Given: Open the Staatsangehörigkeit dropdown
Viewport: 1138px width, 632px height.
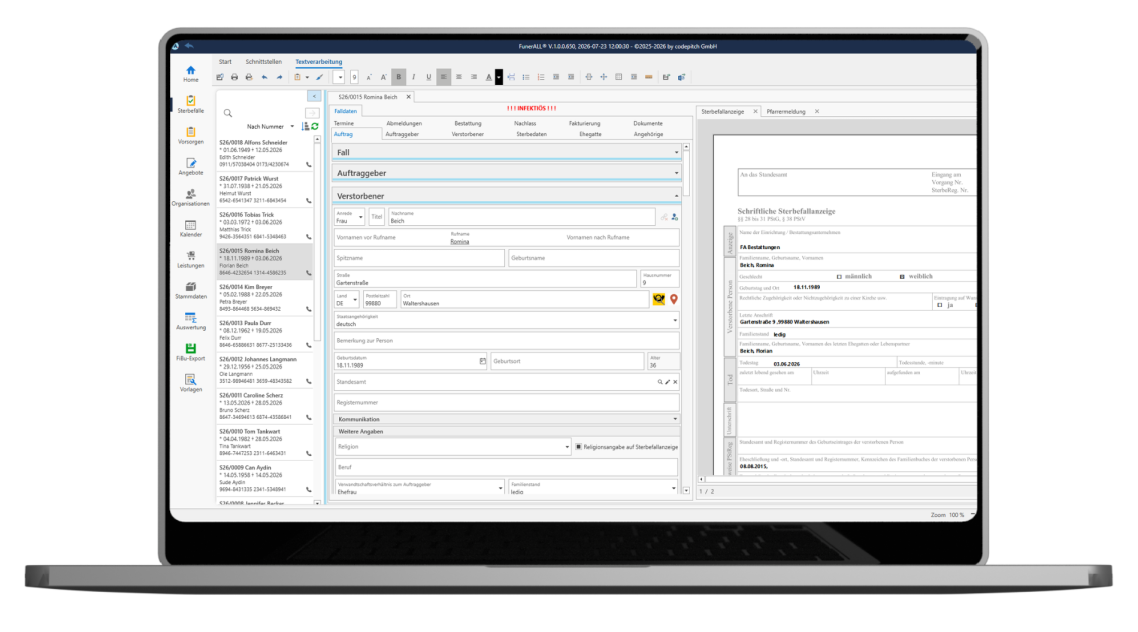Looking at the screenshot, I should point(675,320).
